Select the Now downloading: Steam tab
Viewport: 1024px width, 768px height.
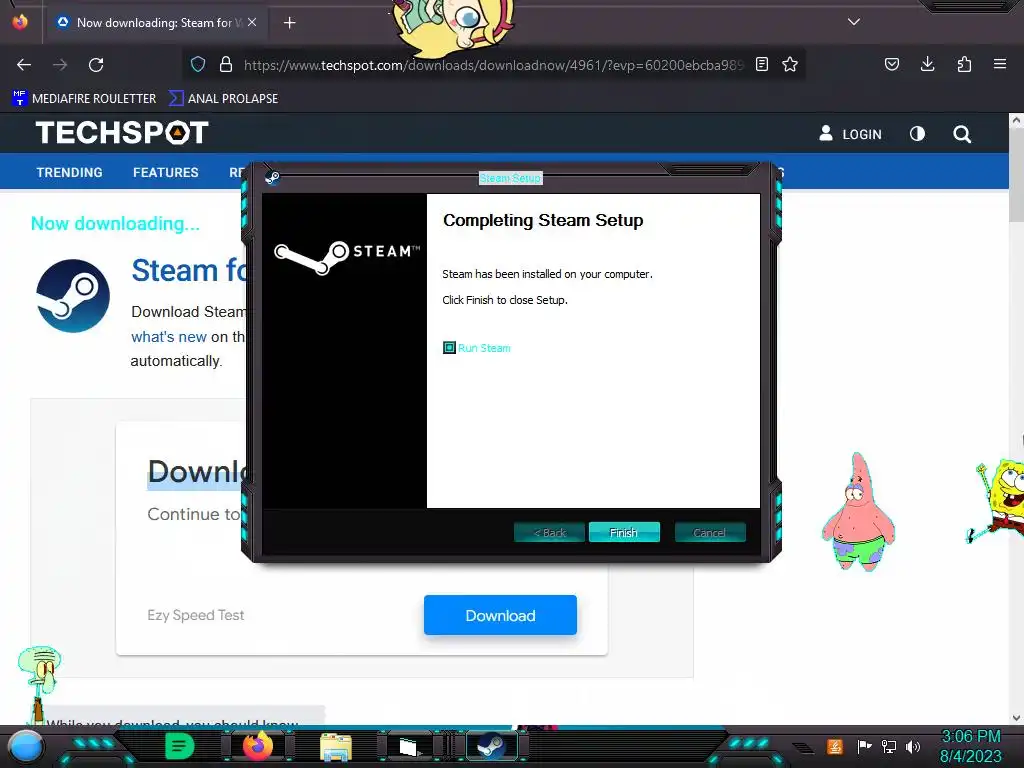coord(155,22)
